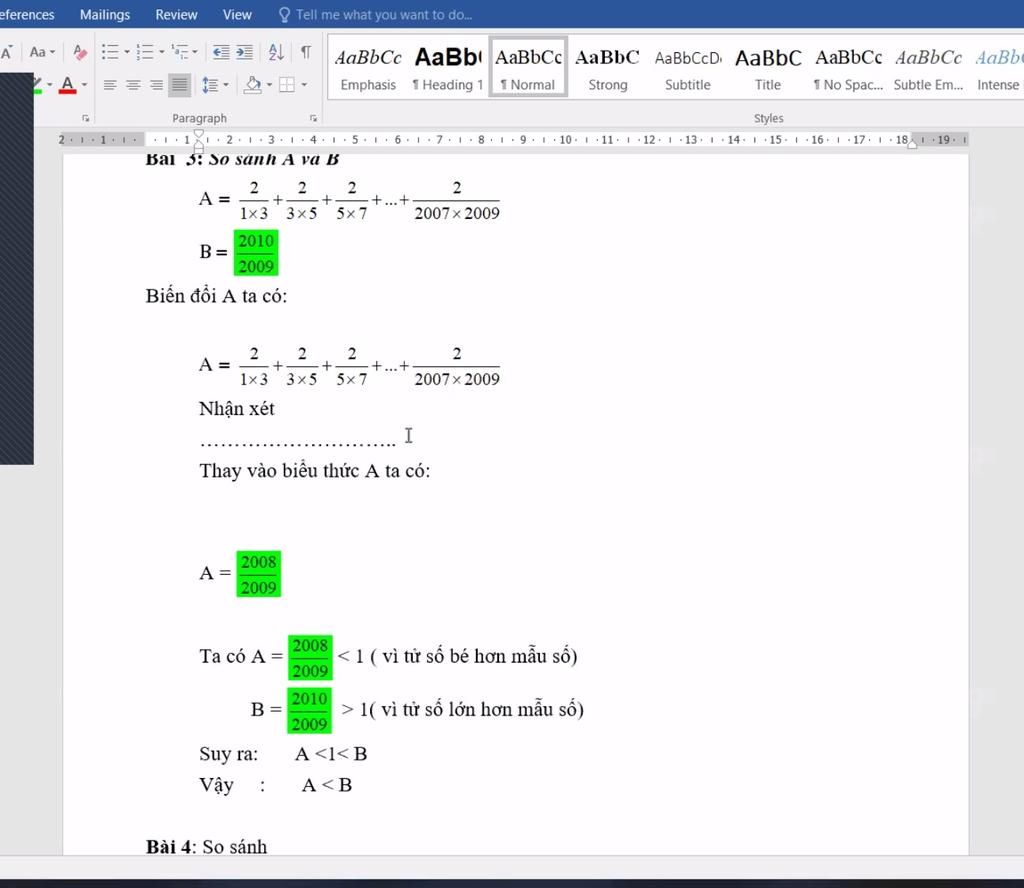This screenshot has height=888, width=1024.
Task: Click the Multilevel List icon
Action: point(179,52)
